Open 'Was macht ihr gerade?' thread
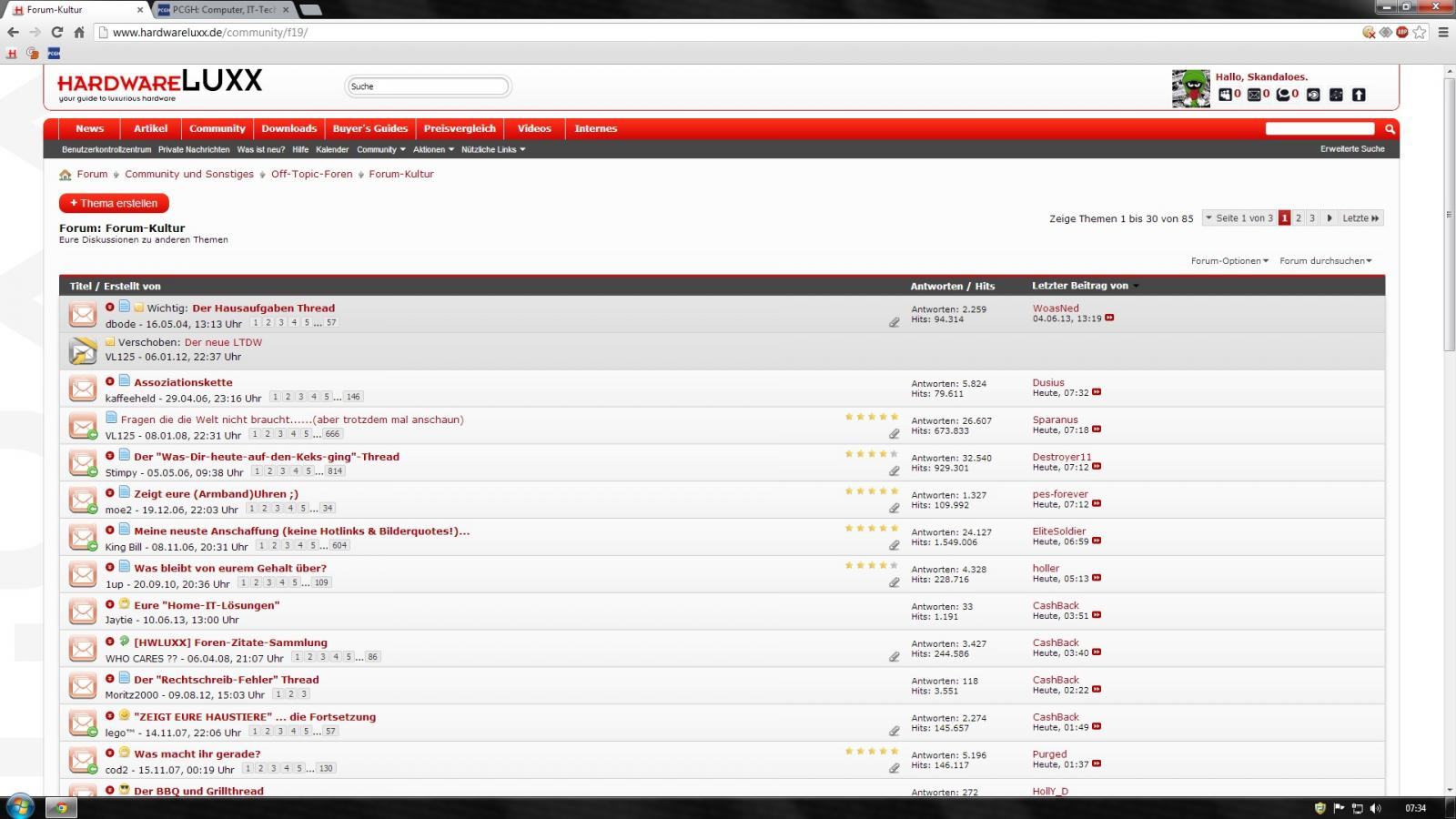 (x=197, y=753)
